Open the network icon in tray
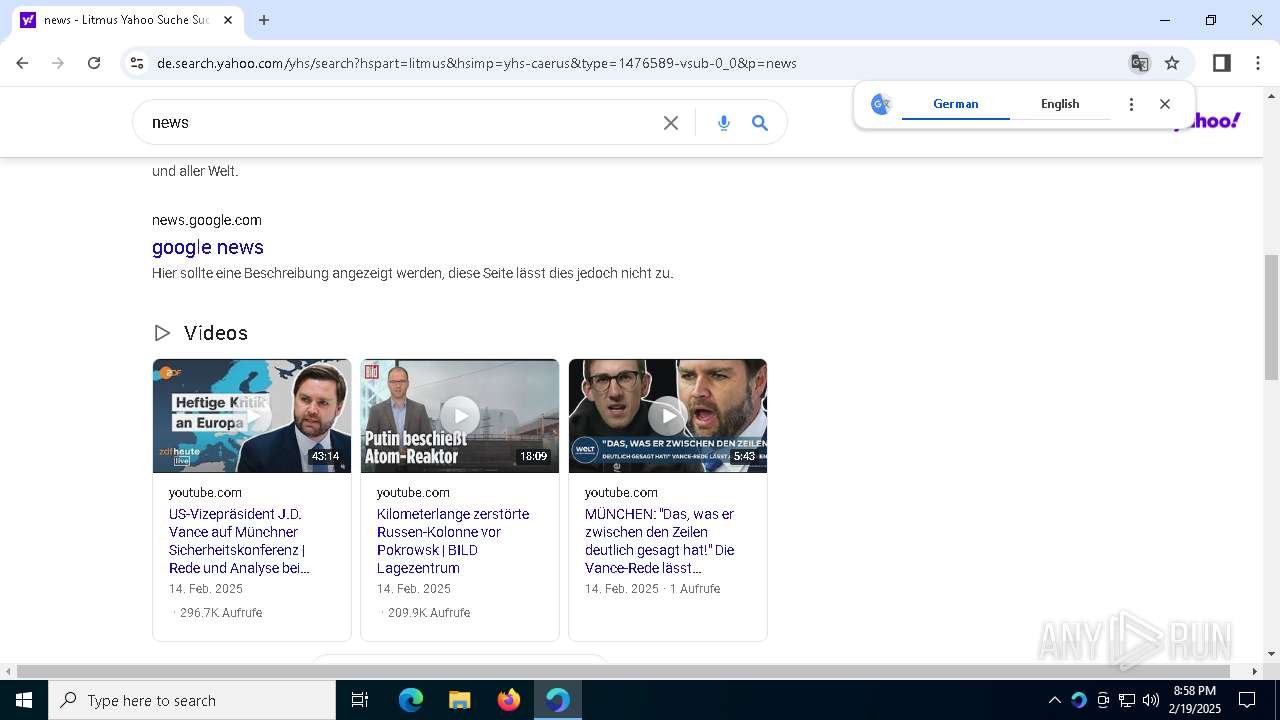1280x720 pixels. (1127, 700)
